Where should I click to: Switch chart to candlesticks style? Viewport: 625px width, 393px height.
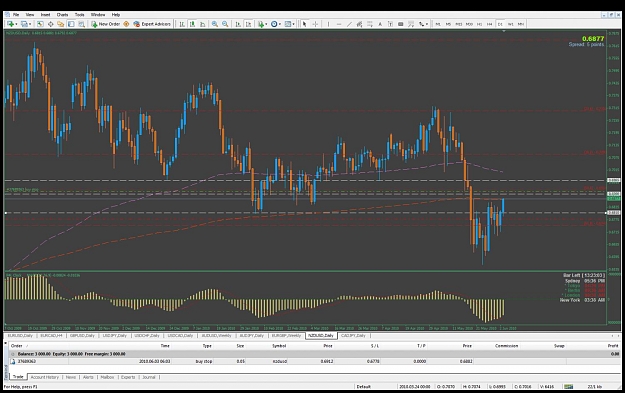[192, 24]
